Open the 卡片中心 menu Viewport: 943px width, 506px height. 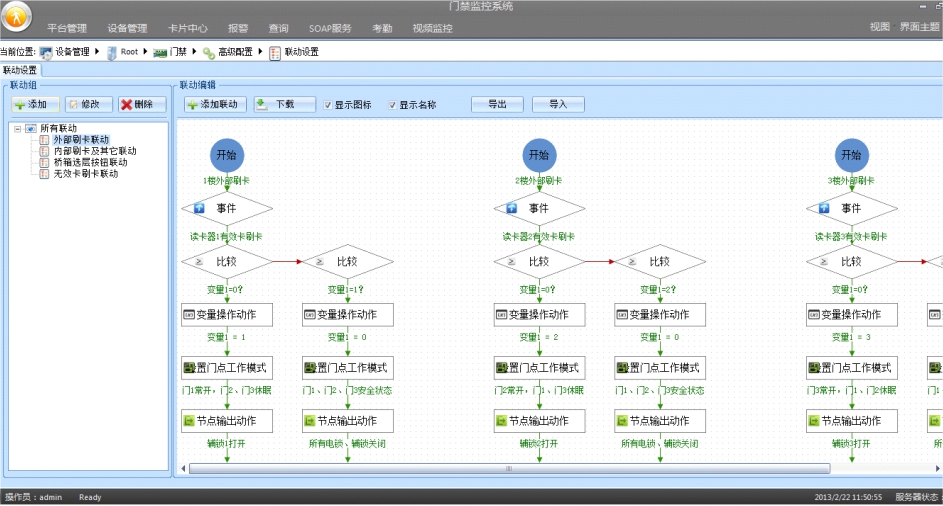tap(188, 28)
